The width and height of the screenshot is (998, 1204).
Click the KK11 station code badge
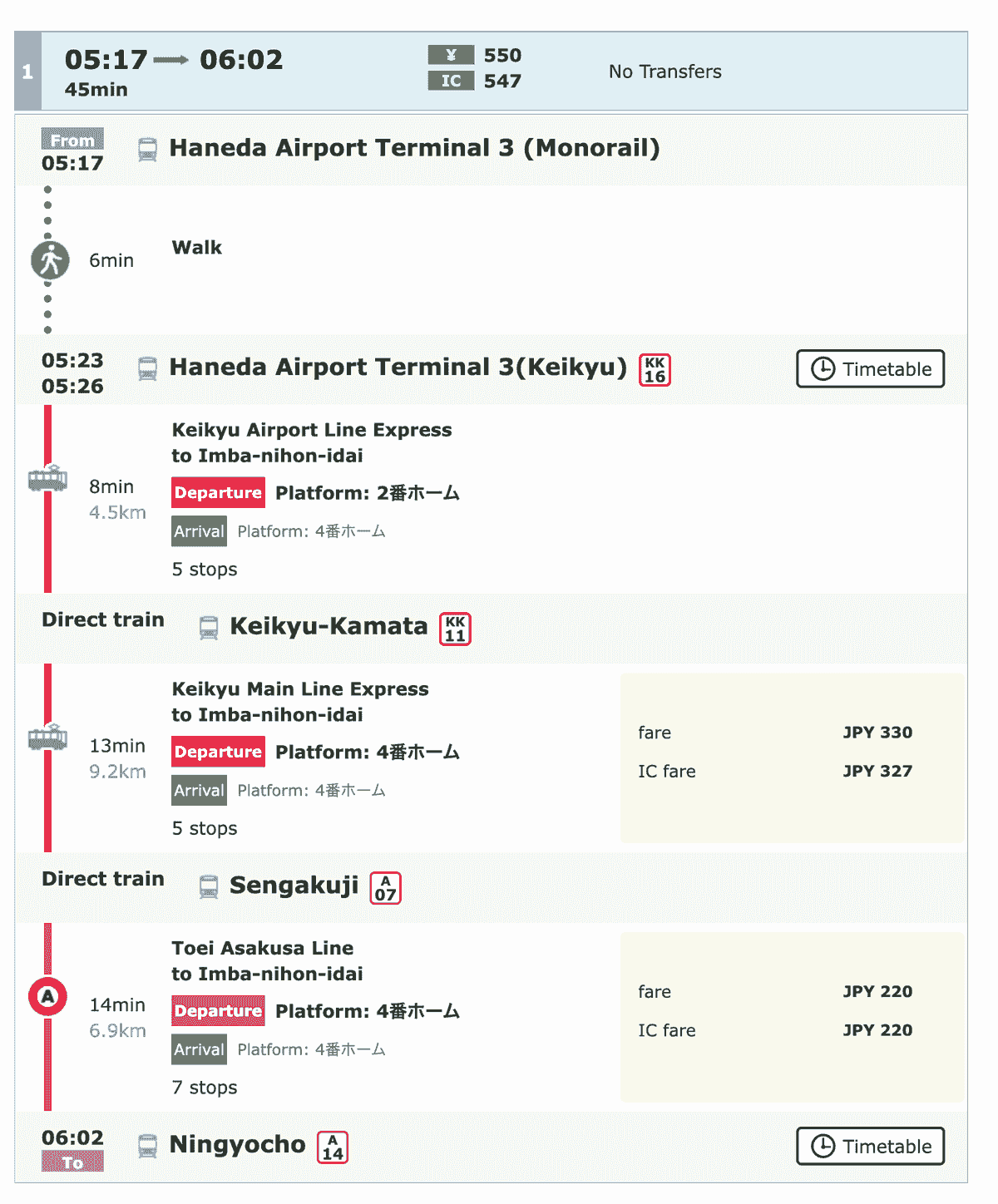[455, 629]
